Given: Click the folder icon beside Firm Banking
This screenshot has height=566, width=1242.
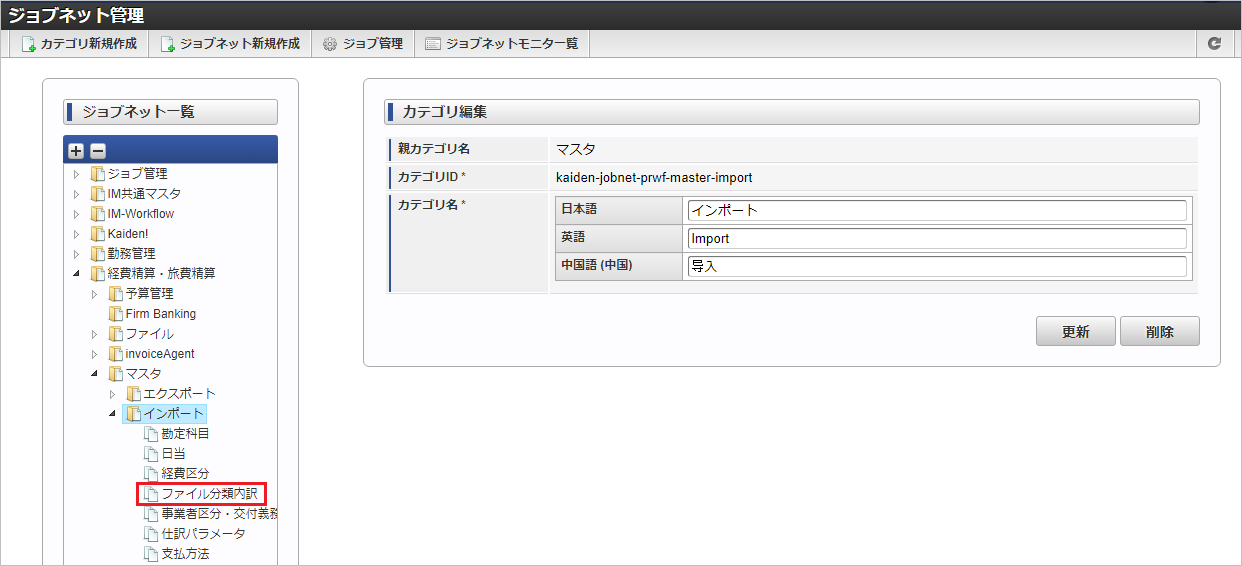Looking at the screenshot, I should [116, 314].
